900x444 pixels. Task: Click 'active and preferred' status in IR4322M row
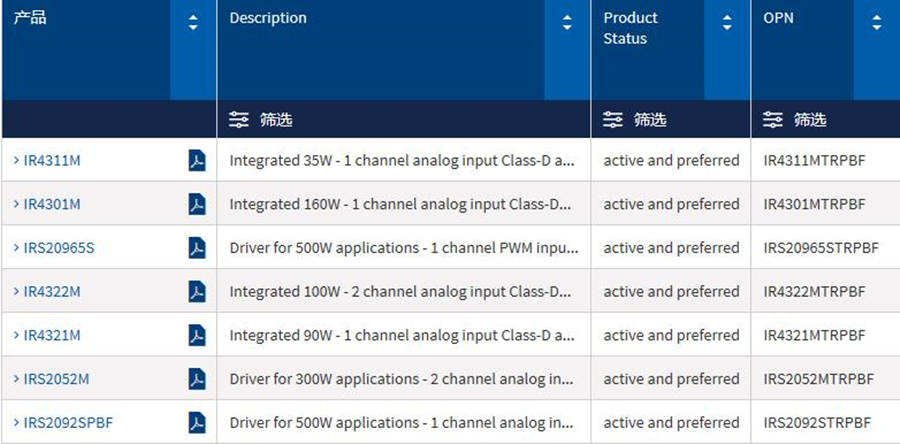(671, 291)
